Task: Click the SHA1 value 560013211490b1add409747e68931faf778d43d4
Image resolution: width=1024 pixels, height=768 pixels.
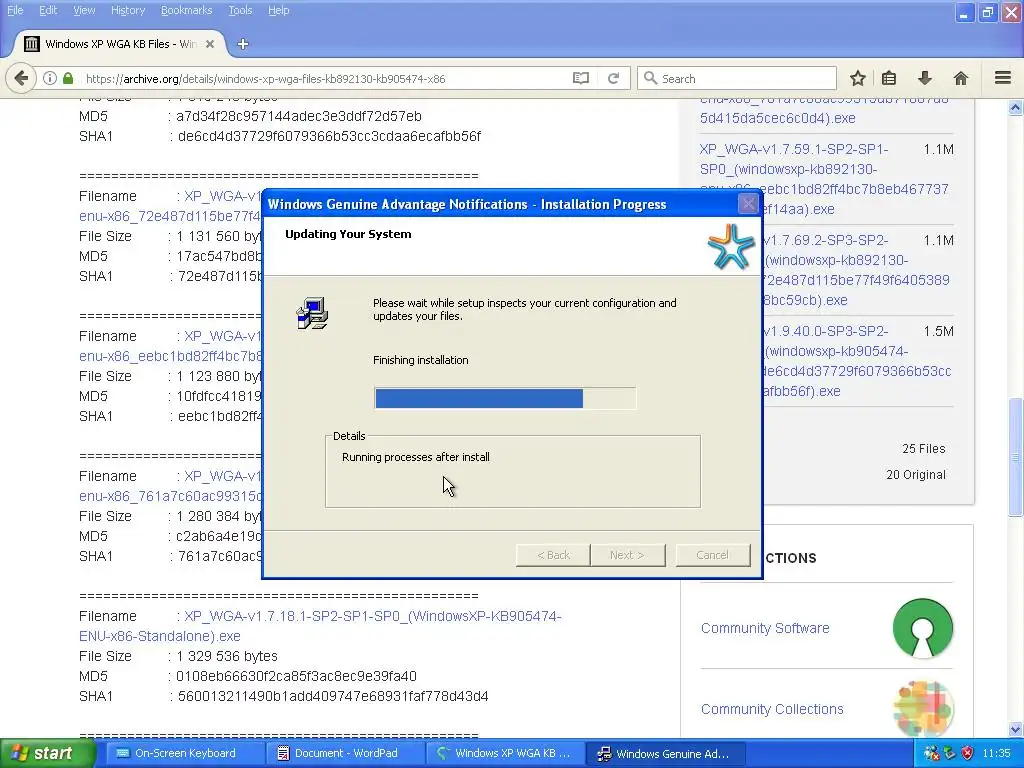Action: point(333,697)
